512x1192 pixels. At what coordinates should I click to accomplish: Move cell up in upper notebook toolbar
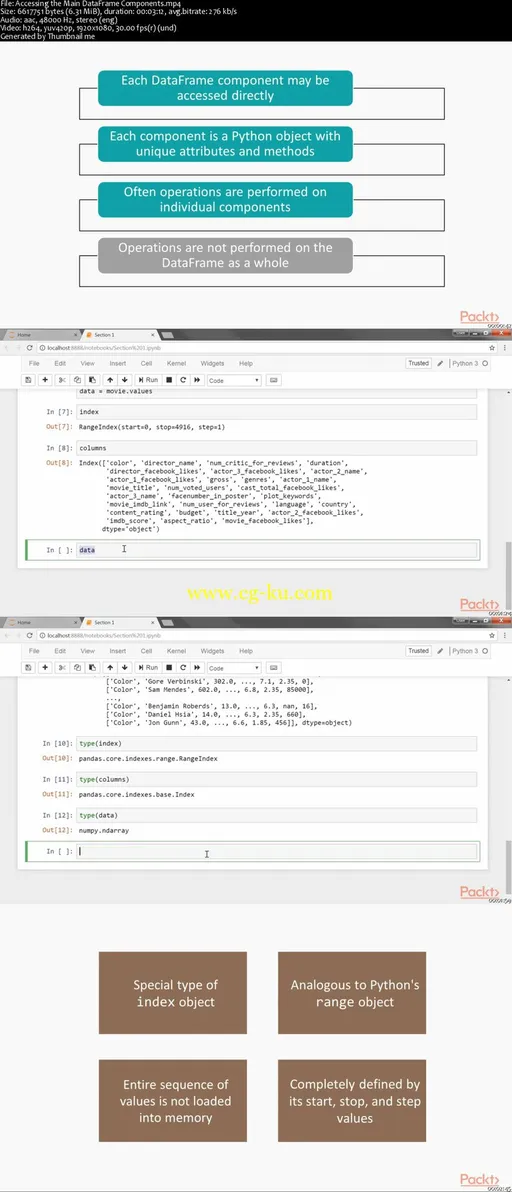pos(110,379)
